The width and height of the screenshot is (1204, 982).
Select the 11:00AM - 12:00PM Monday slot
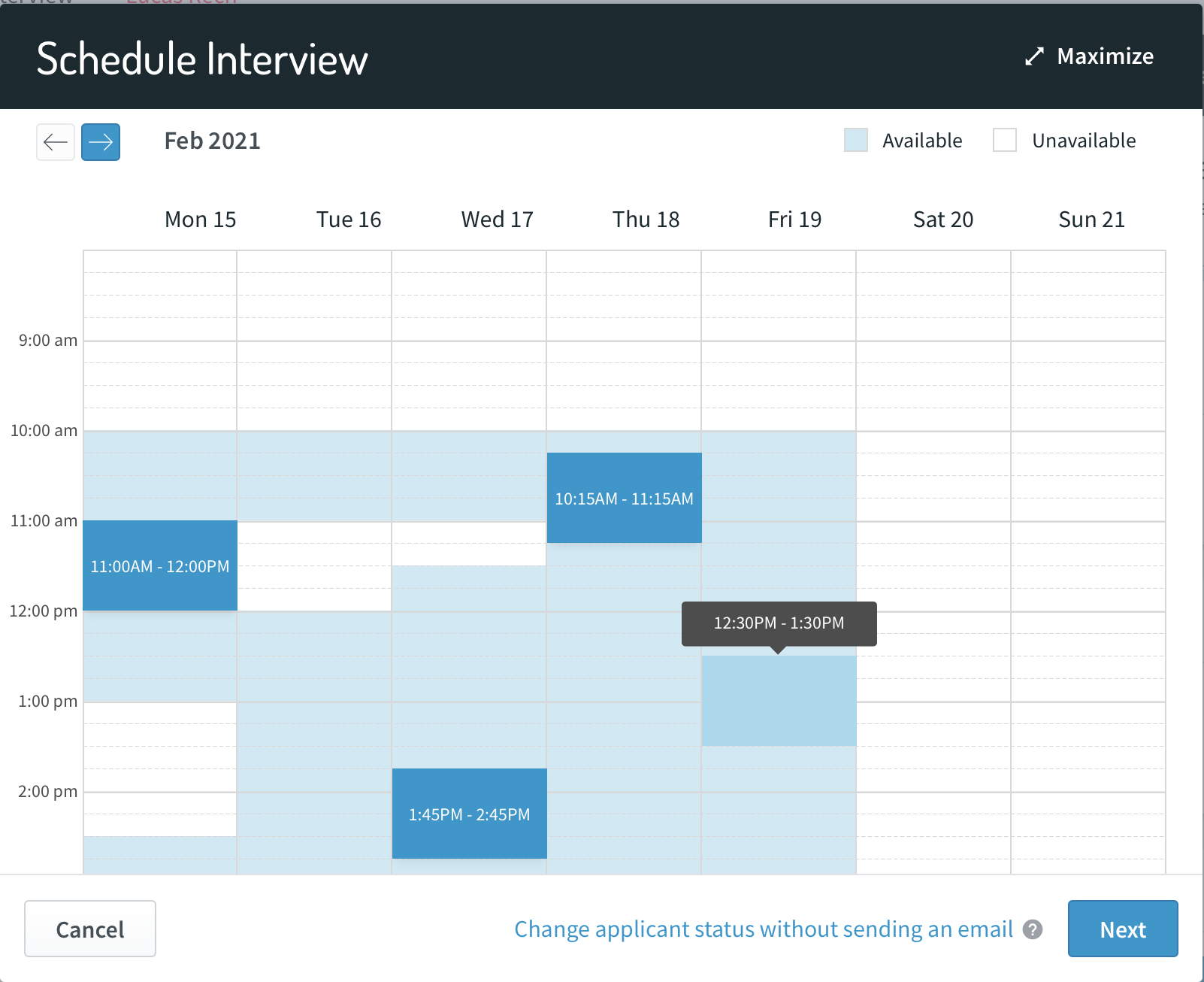(x=160, y=565)
